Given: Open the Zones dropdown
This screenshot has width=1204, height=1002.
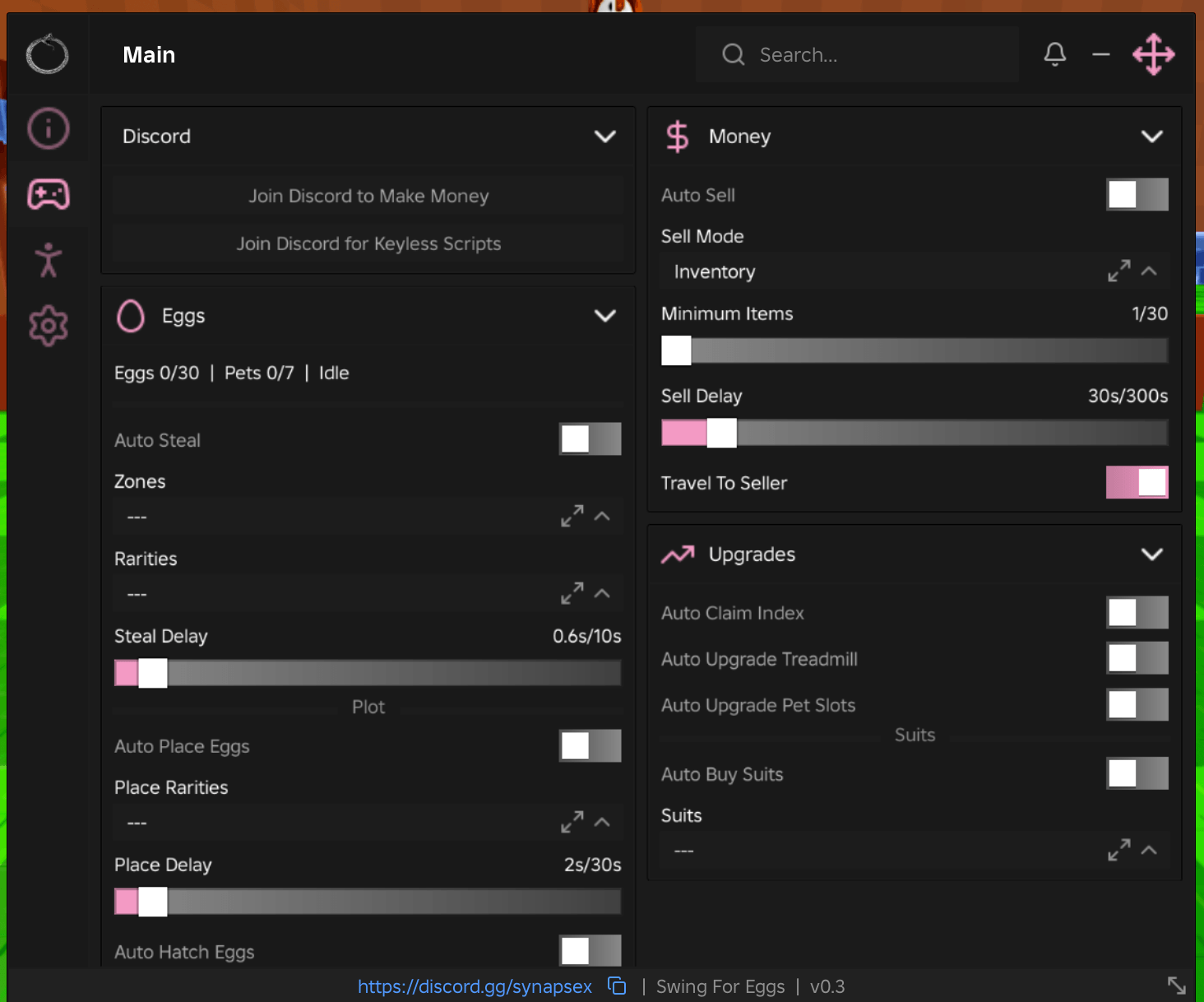Looking at the screenshot, I should click(368, 517).
